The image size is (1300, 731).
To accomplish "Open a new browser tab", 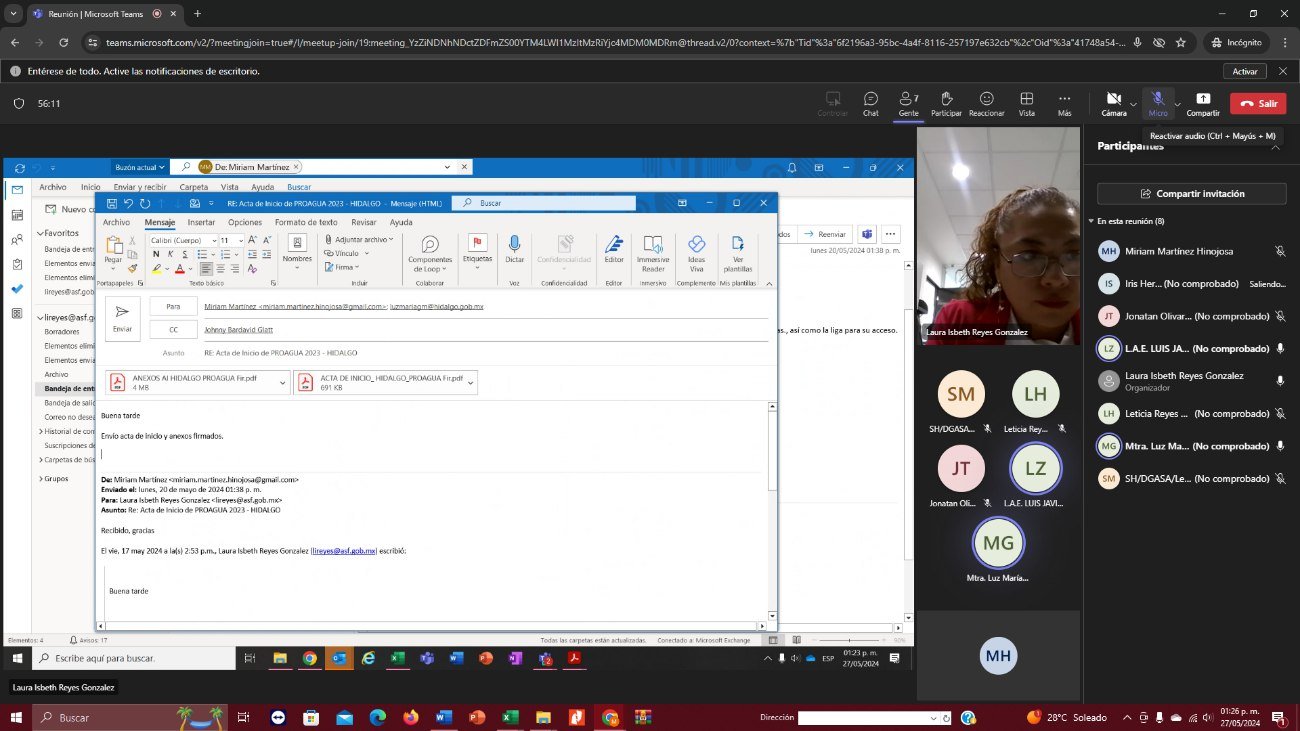I will (x=197, y=14).
